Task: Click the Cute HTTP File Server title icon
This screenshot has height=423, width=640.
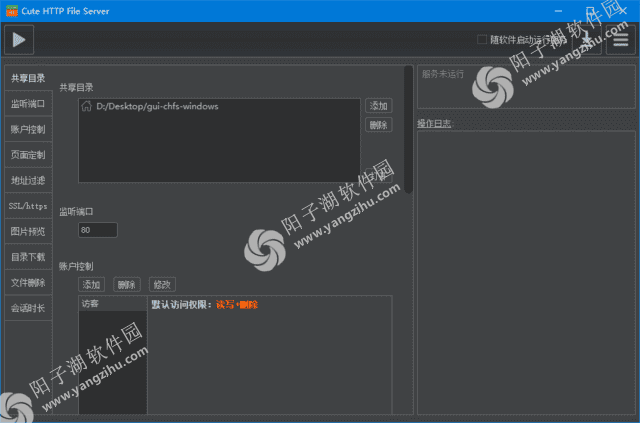Action: coord(12,11)
